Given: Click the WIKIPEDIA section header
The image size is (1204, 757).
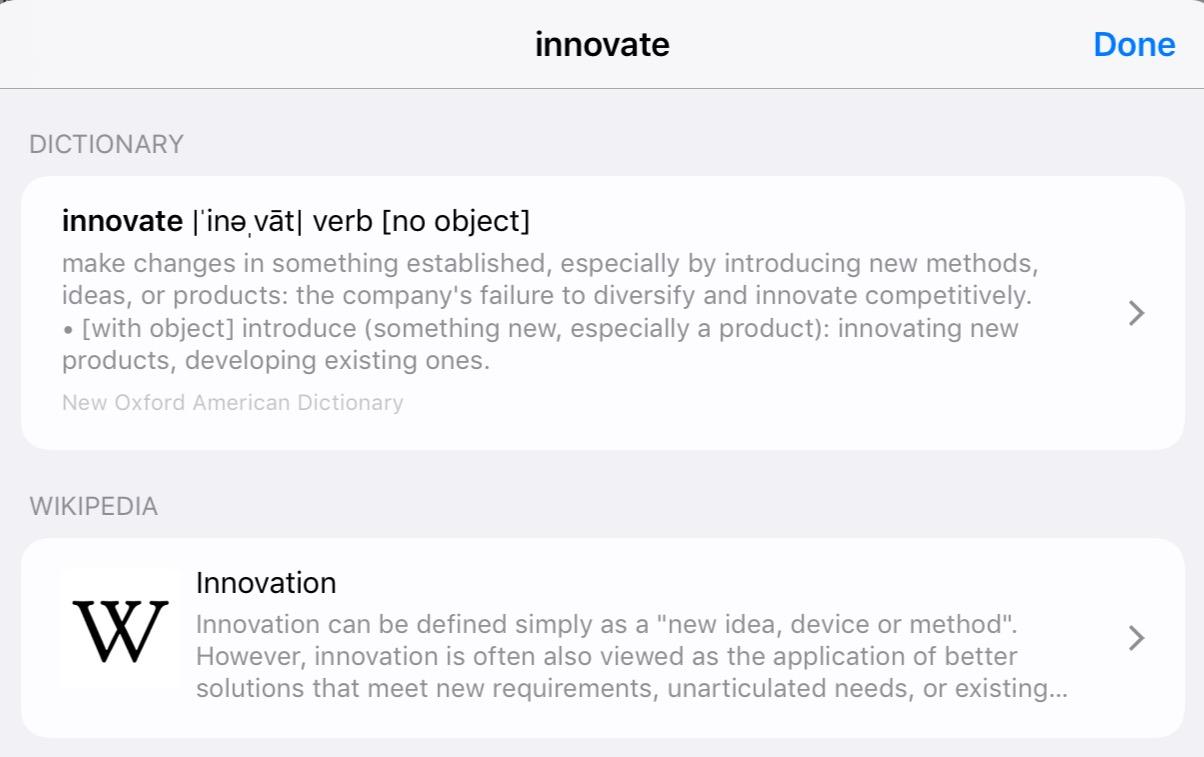Looking at the screenshot, I should click(94, 506).
